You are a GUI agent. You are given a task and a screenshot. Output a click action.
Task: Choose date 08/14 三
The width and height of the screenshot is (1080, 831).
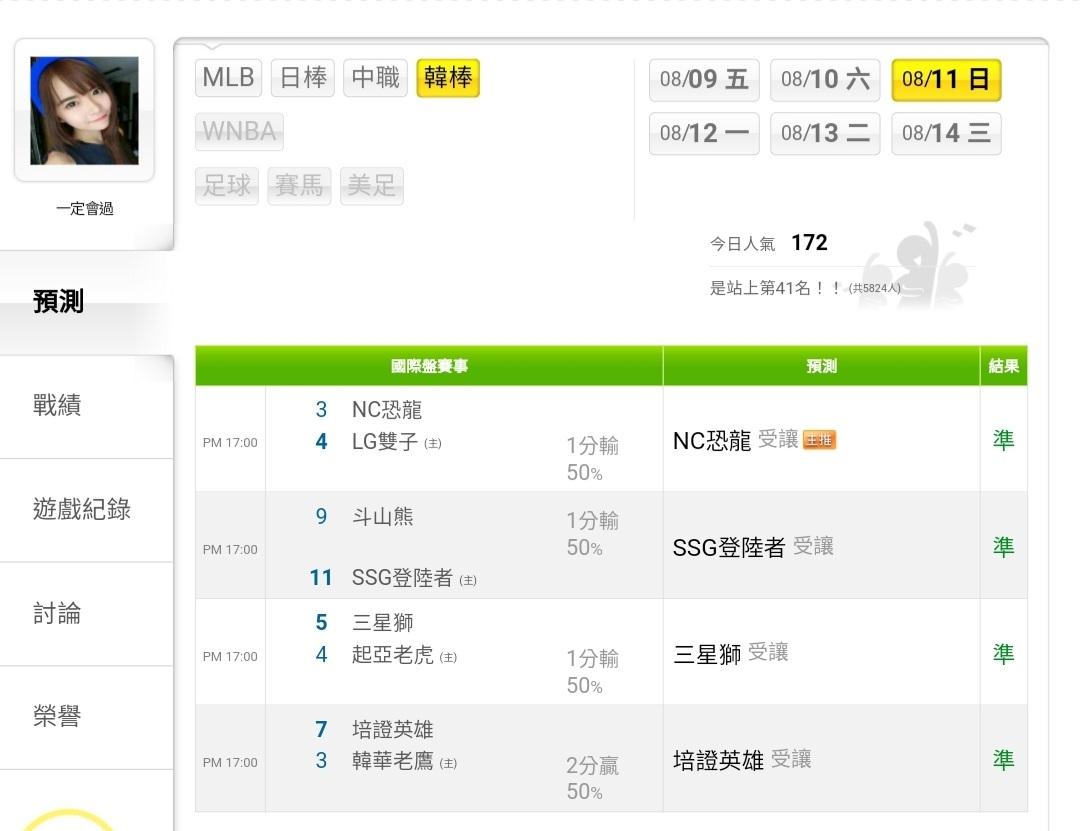(x=946, y=134)
